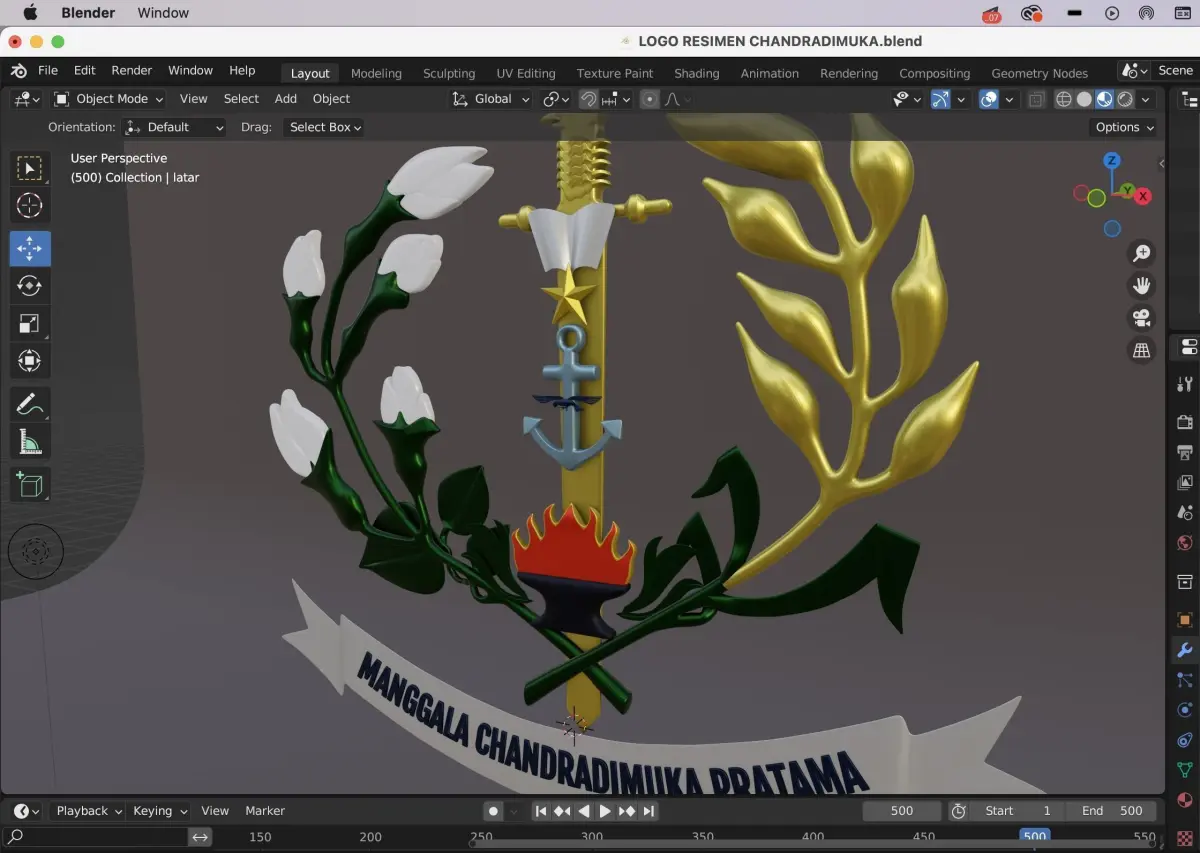
Task: Open the File menu
Action: click(48, 71)
